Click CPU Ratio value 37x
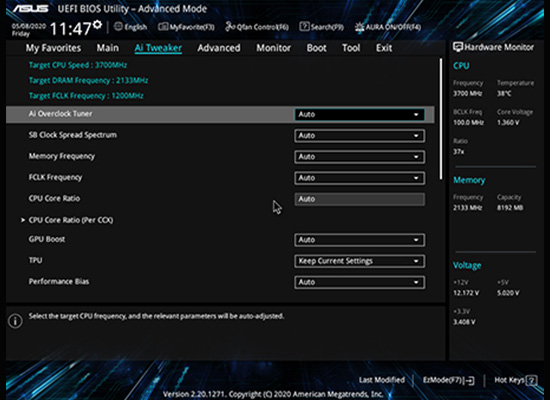 coord(459,152)
